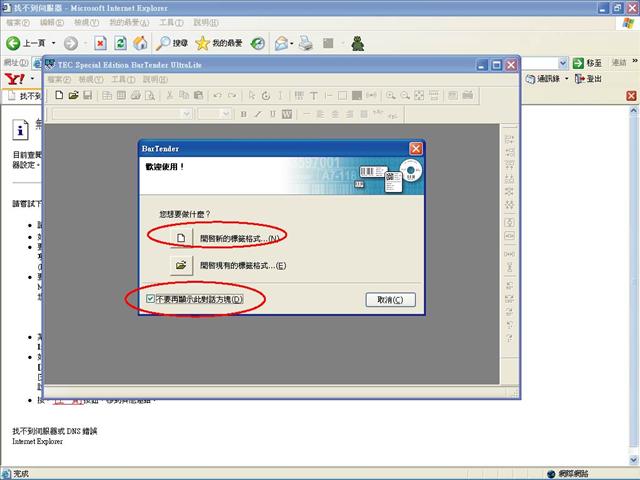Expand the links bar chevron in IE
640x480 pixels.
coord(635,61)
